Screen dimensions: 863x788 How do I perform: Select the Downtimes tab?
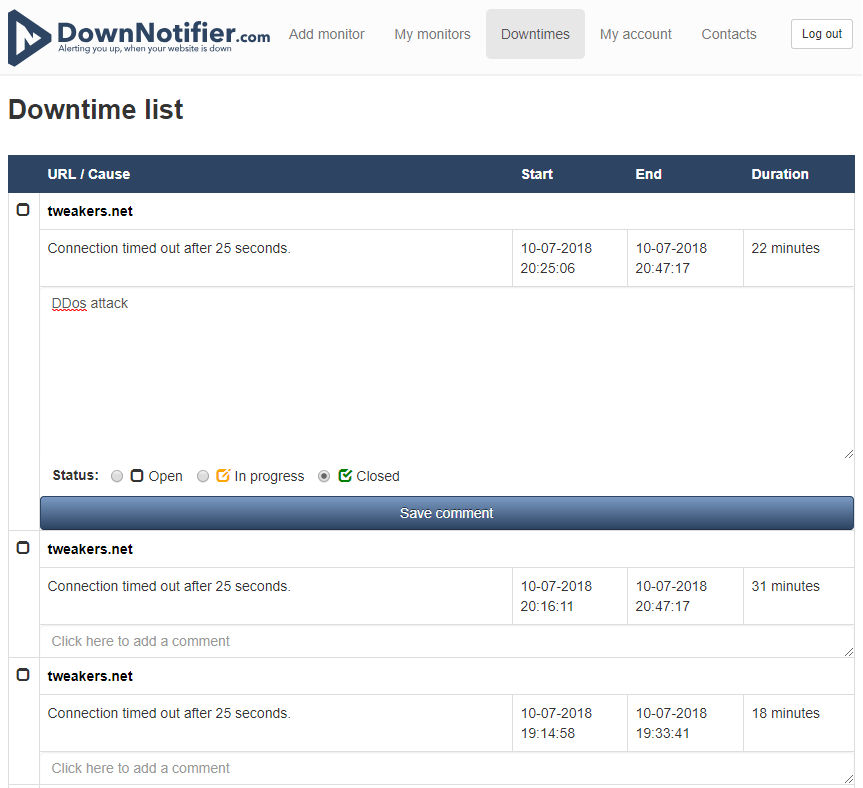pos(535,34)
